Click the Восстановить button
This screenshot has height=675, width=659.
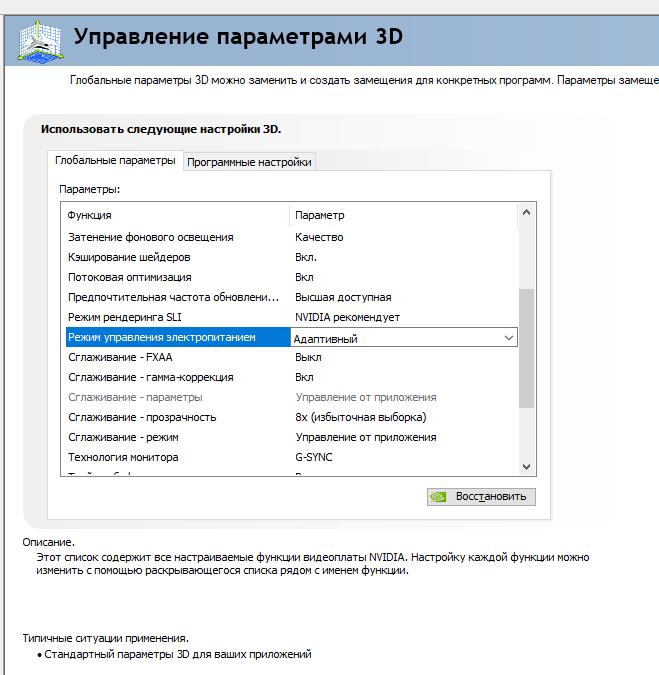point(481,497)
